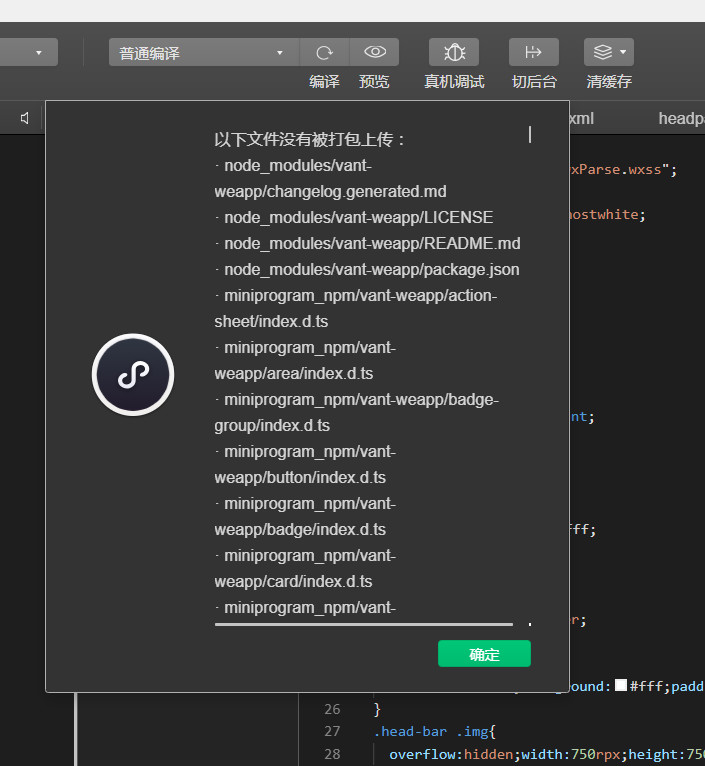This screenshot has width=705, height=766.
Task: Click the badge-group/index.d.ts entry
Action: coord(357,413)
